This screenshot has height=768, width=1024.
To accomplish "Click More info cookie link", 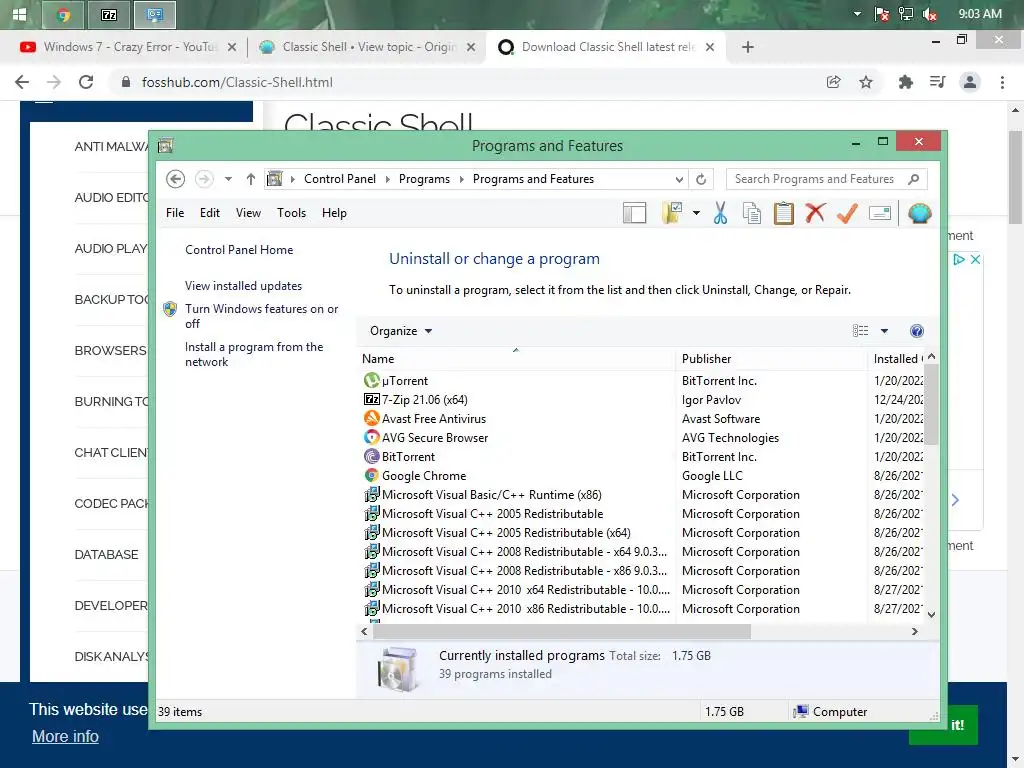I will pyautogui.click(x=65, y=737).
